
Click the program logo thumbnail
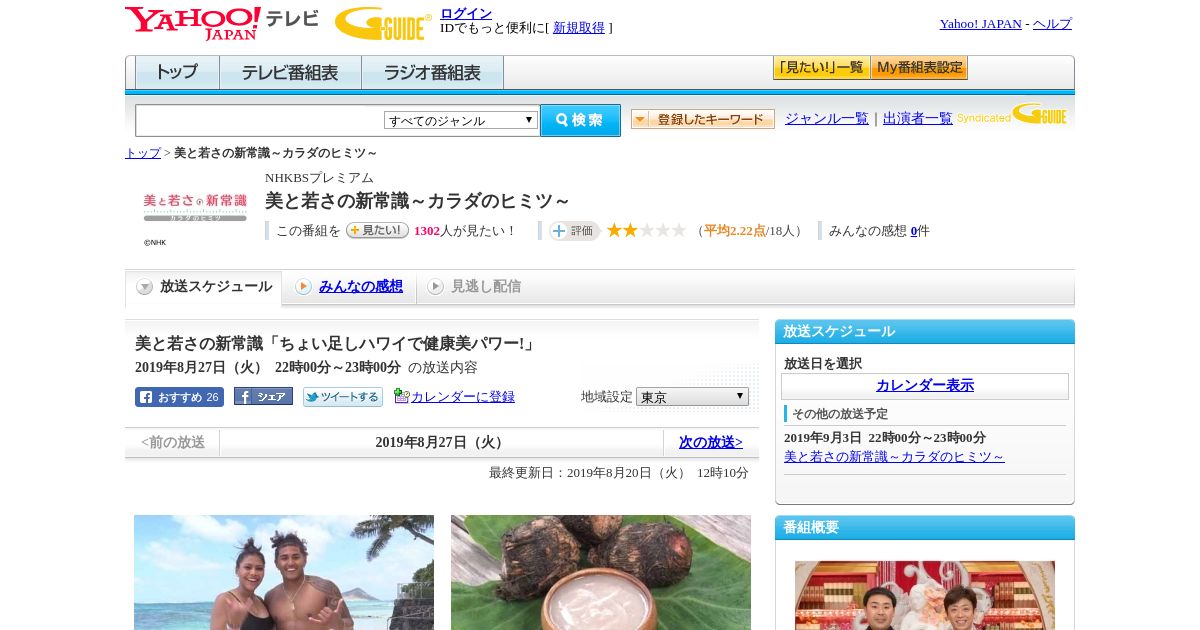click(195, 208)
